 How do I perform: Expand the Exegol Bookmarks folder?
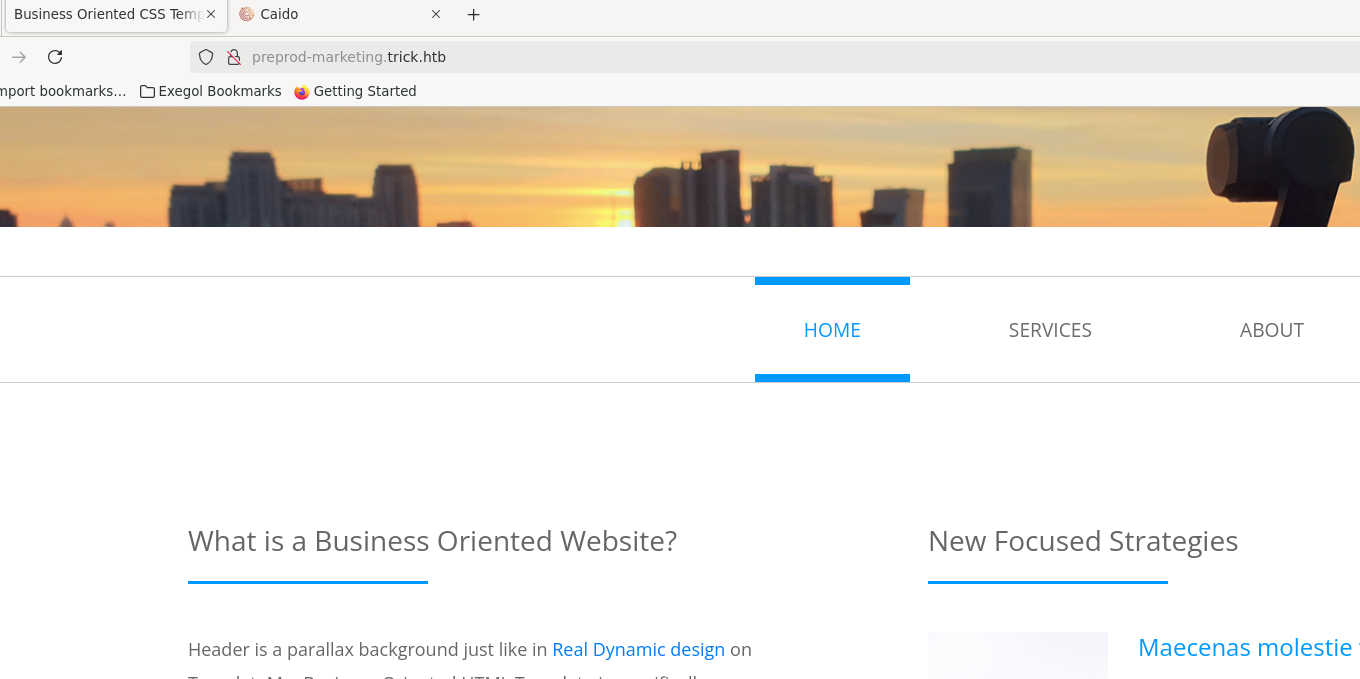[x=211, y=91]
